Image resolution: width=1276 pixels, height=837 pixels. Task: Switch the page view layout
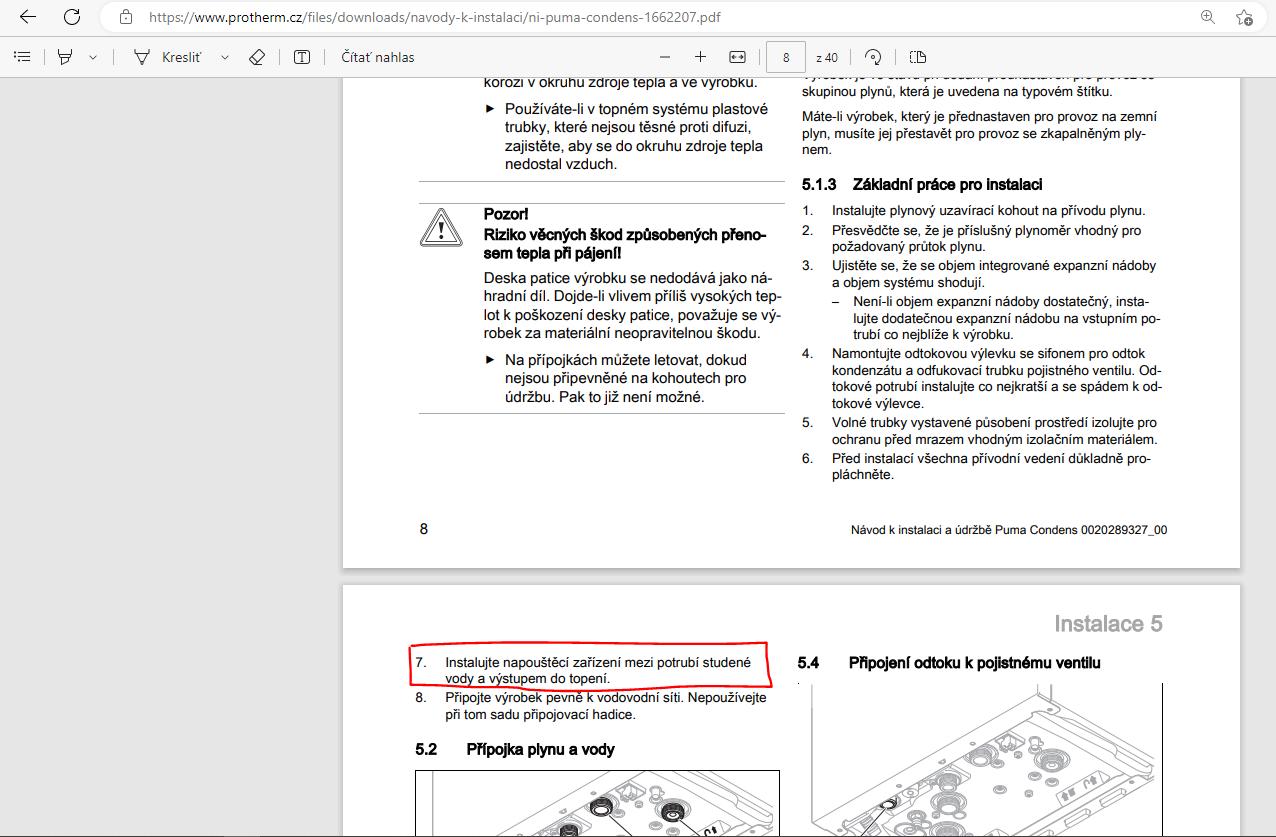(x=918, y=57)
